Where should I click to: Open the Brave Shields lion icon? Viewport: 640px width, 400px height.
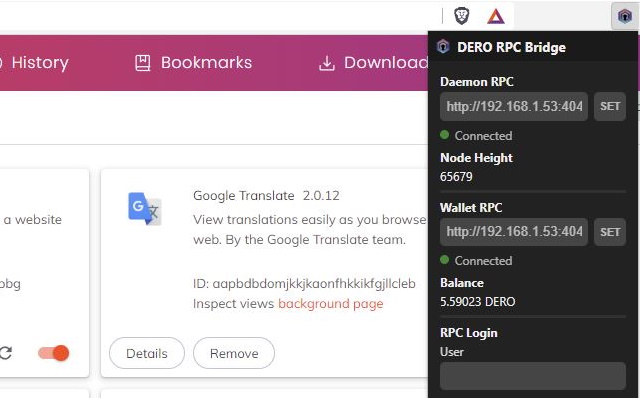461,16
